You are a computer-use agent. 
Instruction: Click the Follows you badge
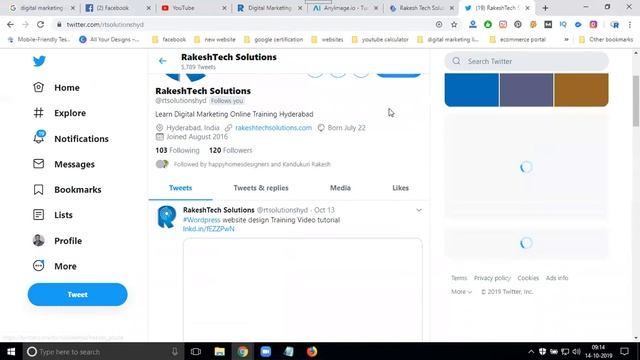(x=227, y=100)
